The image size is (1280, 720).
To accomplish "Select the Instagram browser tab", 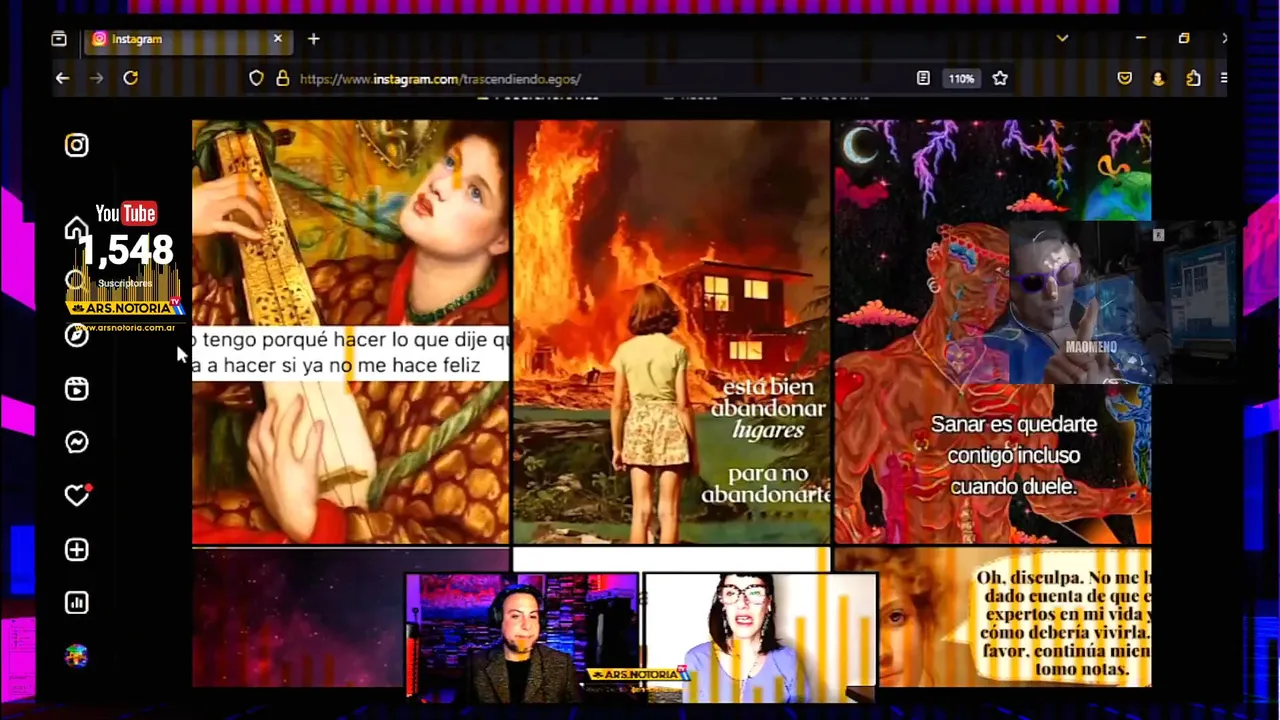I will coord(188,39).
